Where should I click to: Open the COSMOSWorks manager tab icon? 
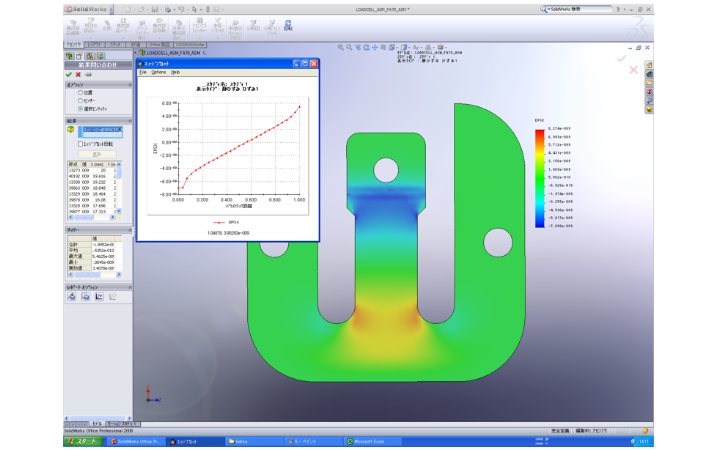tap(100, 56)
